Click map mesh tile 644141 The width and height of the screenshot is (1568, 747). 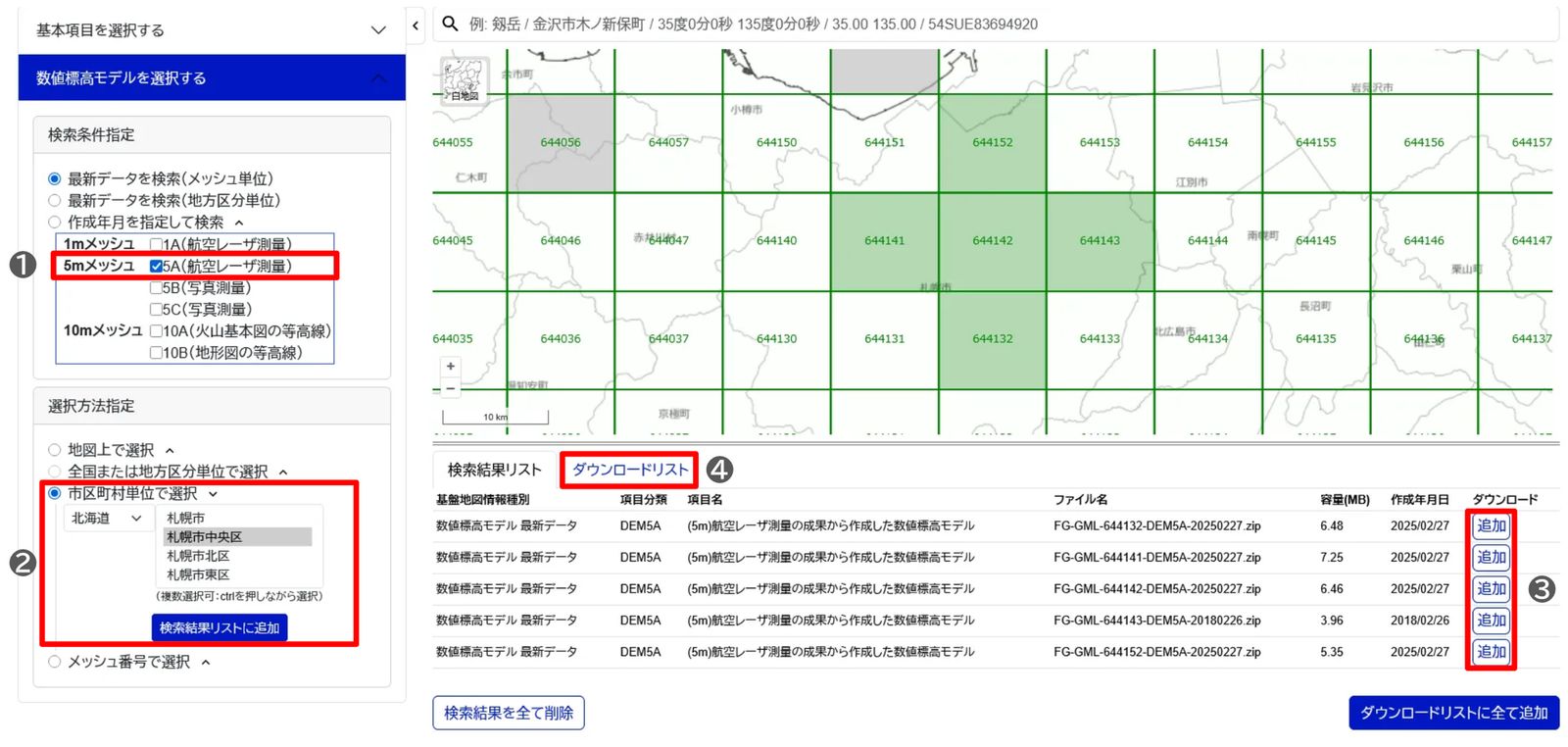click(x=884, y=241)
